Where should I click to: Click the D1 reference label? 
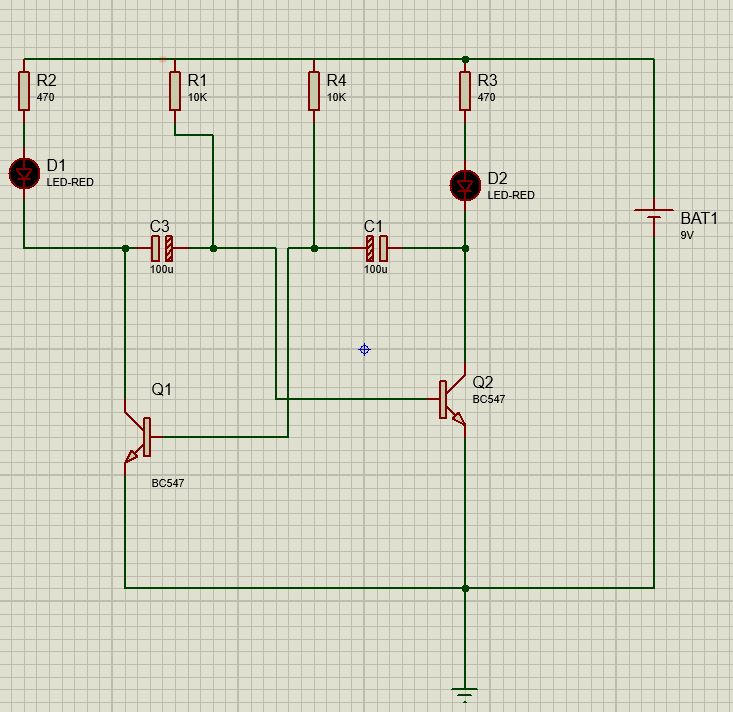[x=56, y=165]
